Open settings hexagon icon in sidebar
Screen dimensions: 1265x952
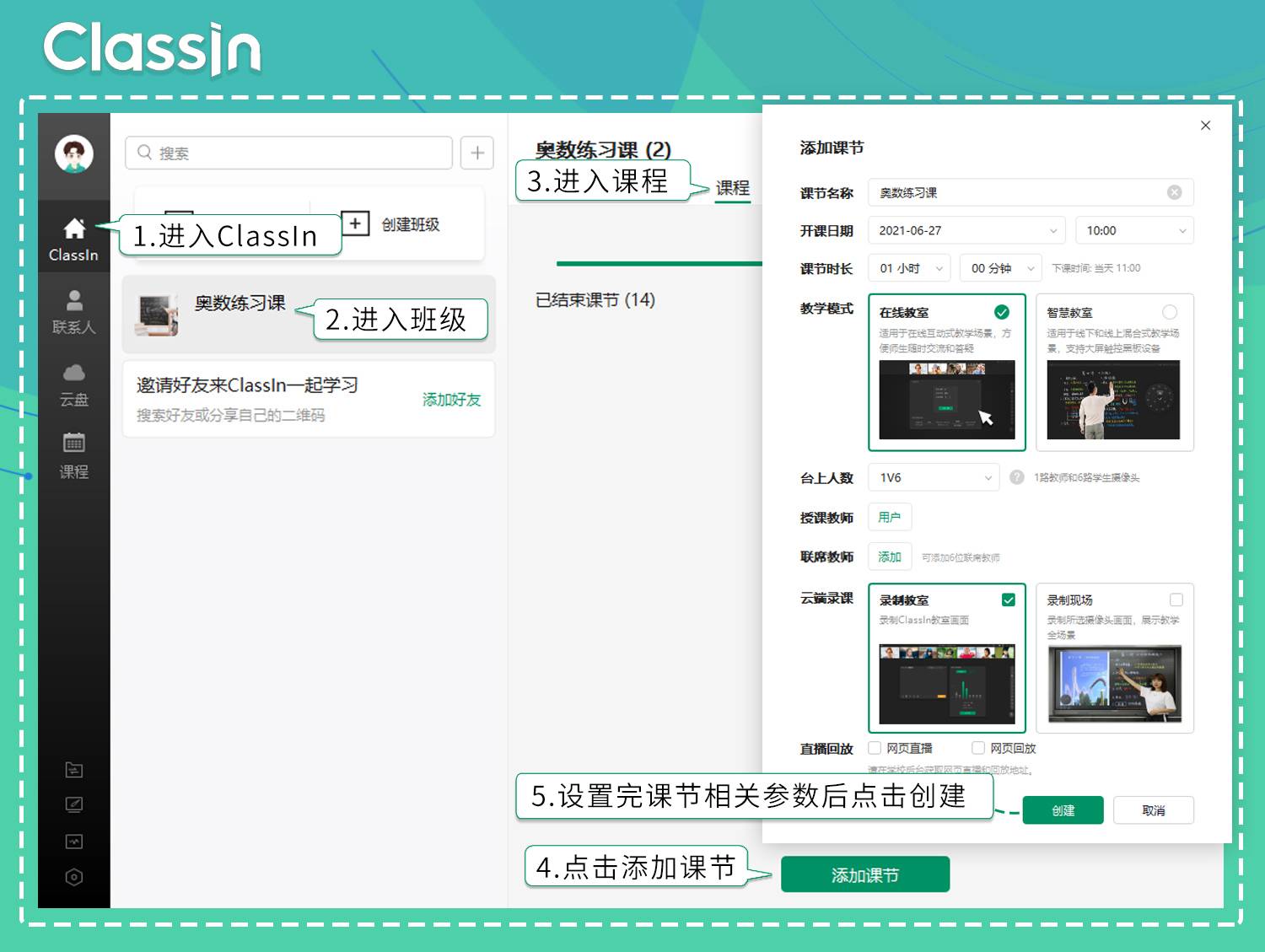(x=74, y=877)
